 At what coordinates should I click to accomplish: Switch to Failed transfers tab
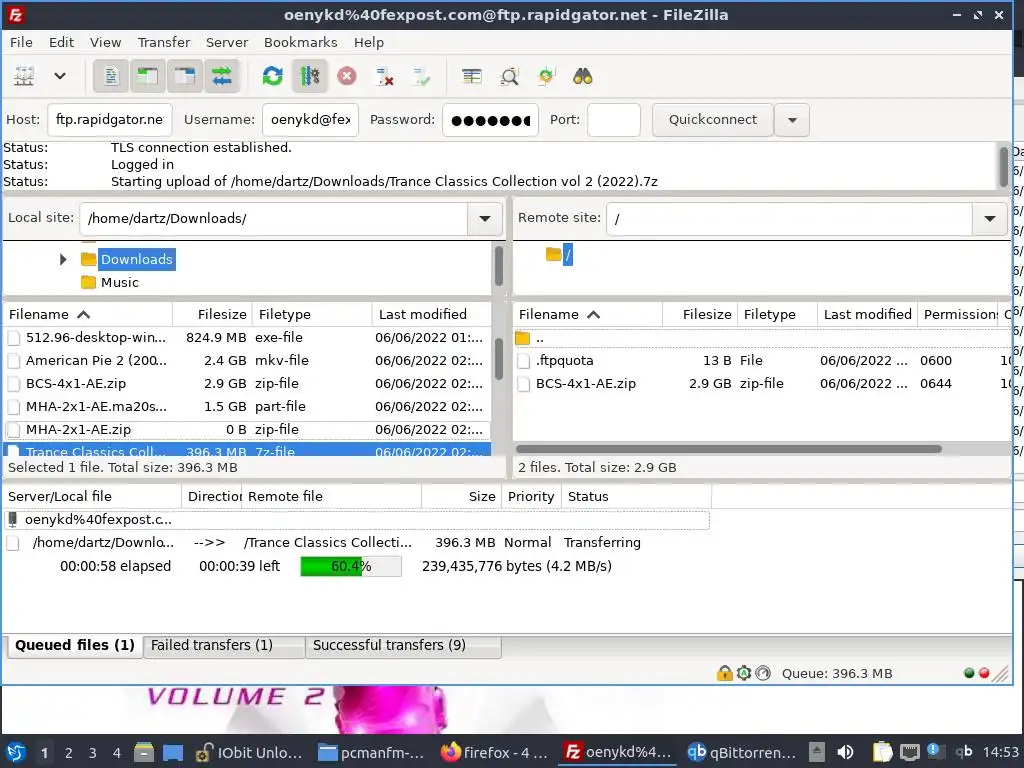pyautogui.click(x=223, y=646)
